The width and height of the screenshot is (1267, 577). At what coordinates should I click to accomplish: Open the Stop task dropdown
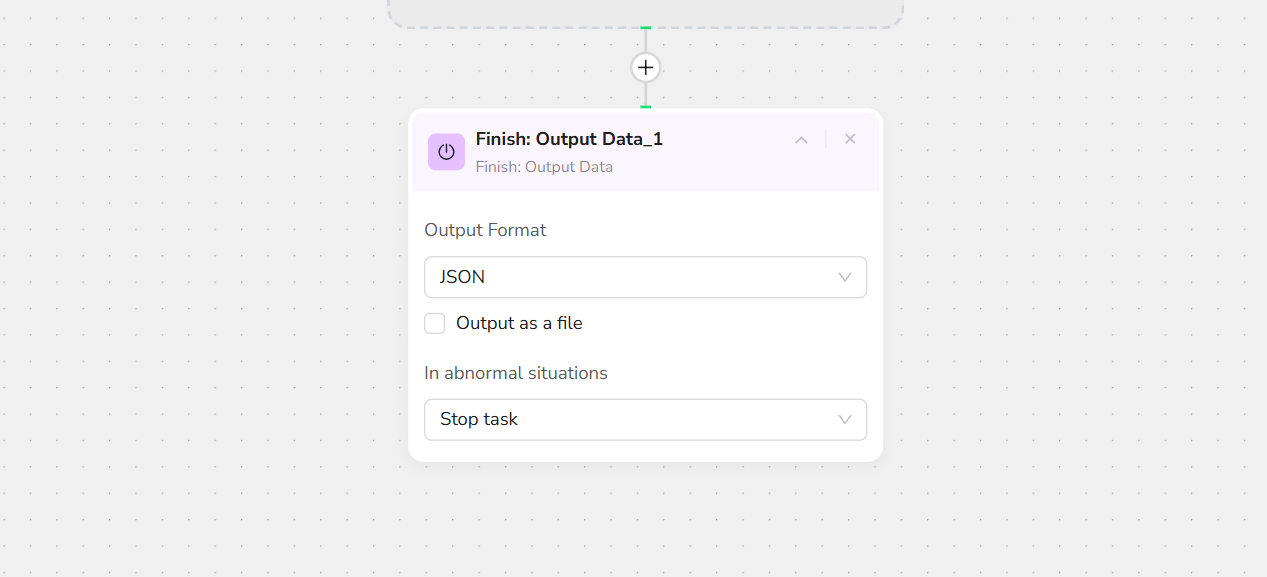645,419
